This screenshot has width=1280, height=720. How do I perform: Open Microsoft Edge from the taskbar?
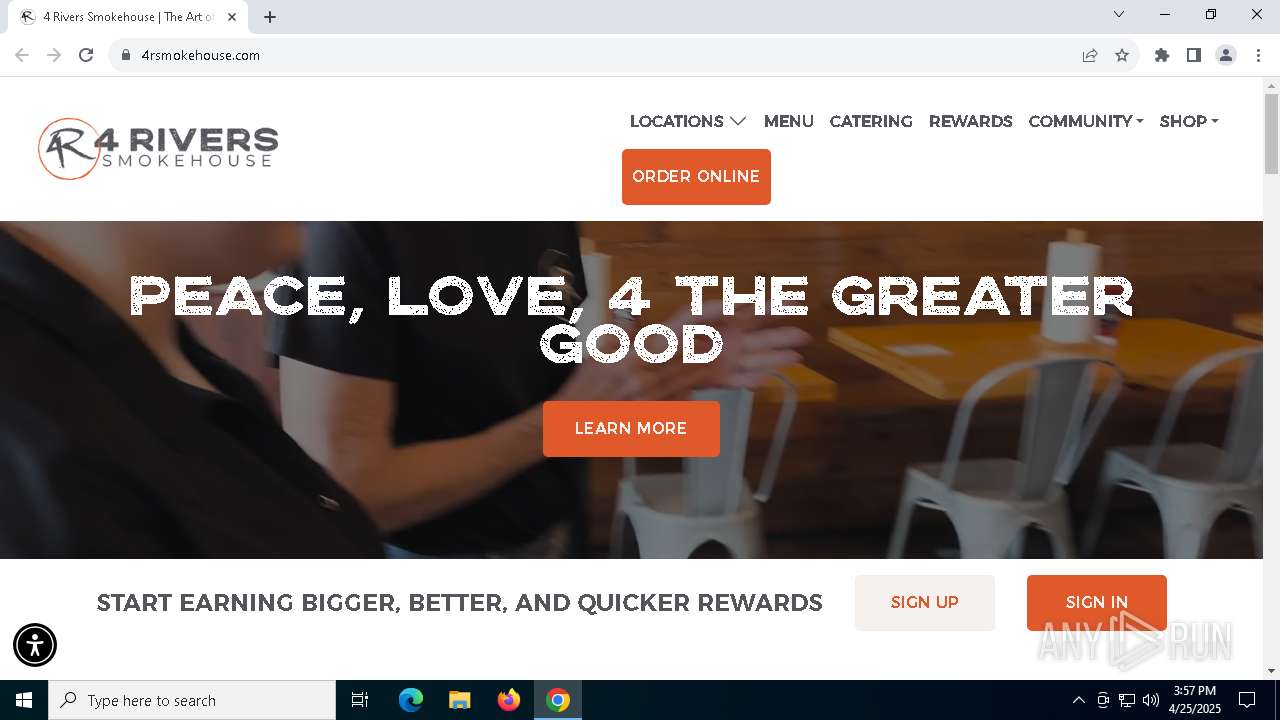click(x=411, y=700)
